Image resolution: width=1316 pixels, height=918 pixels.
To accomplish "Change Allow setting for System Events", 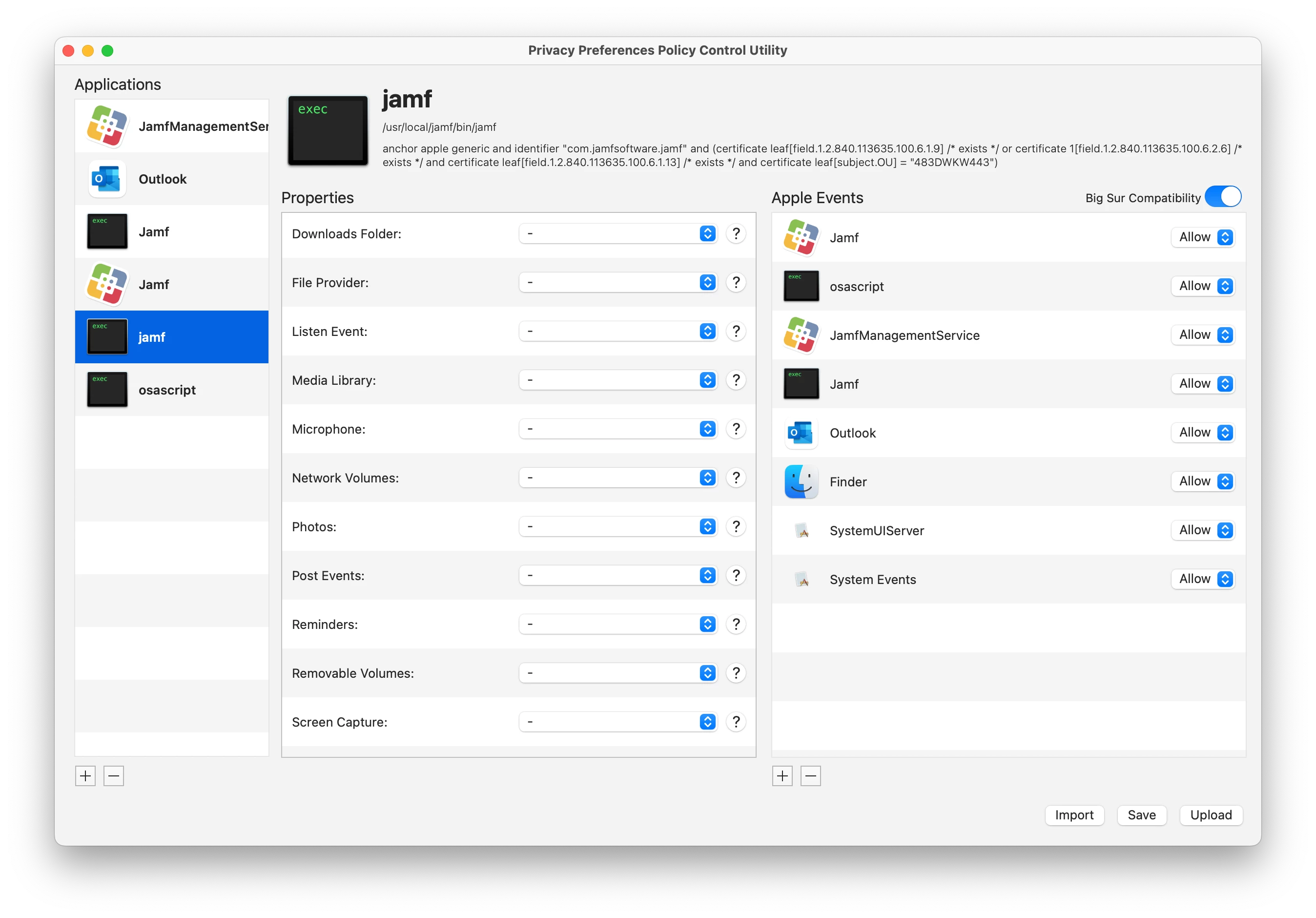I will pyautogui.click(x=1203, y=578).
